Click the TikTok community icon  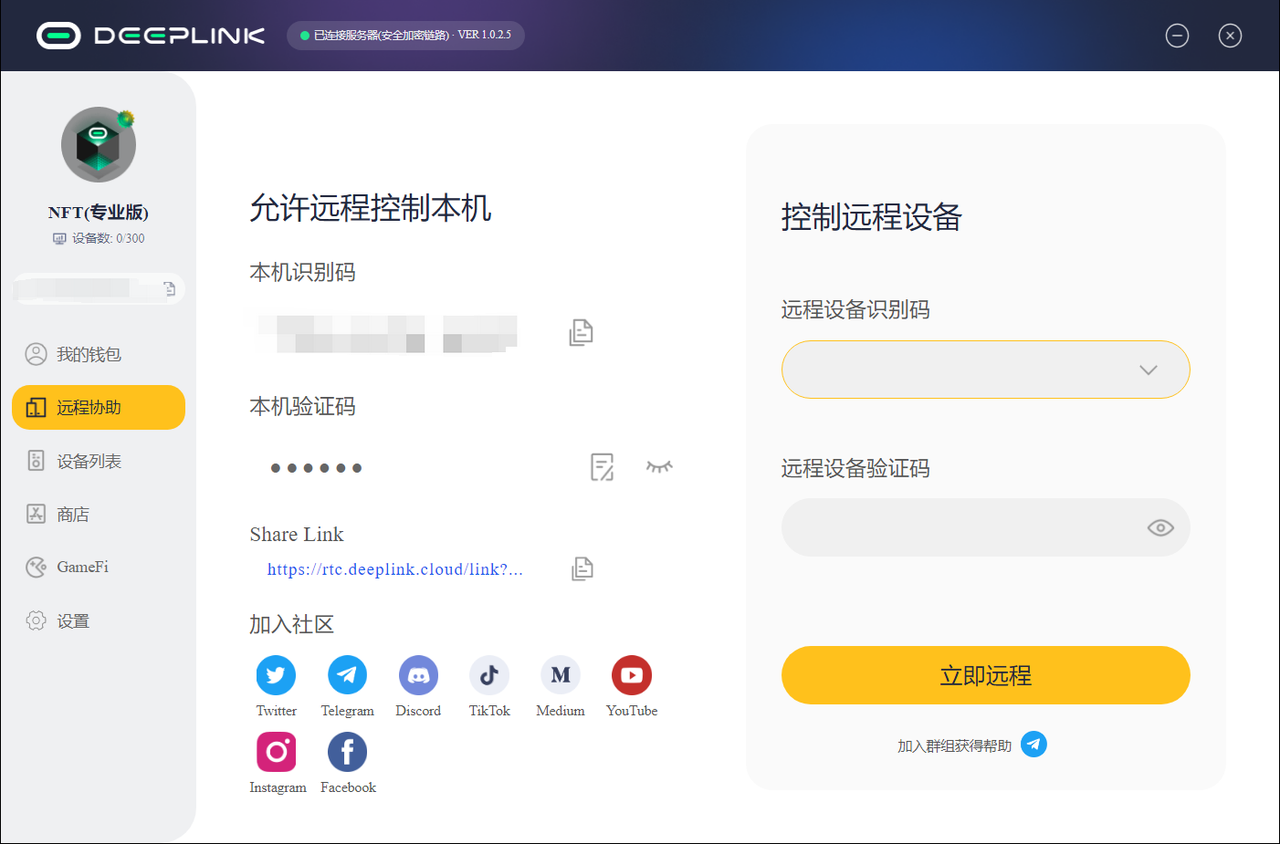[x=489, y=675]
